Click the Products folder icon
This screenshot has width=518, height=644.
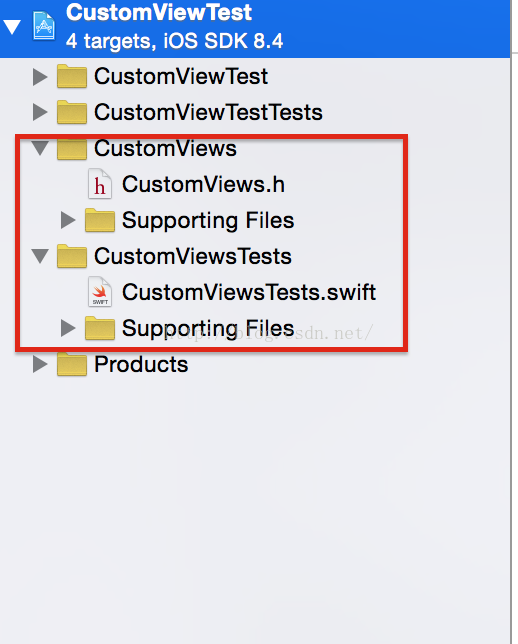pos(72,364)
